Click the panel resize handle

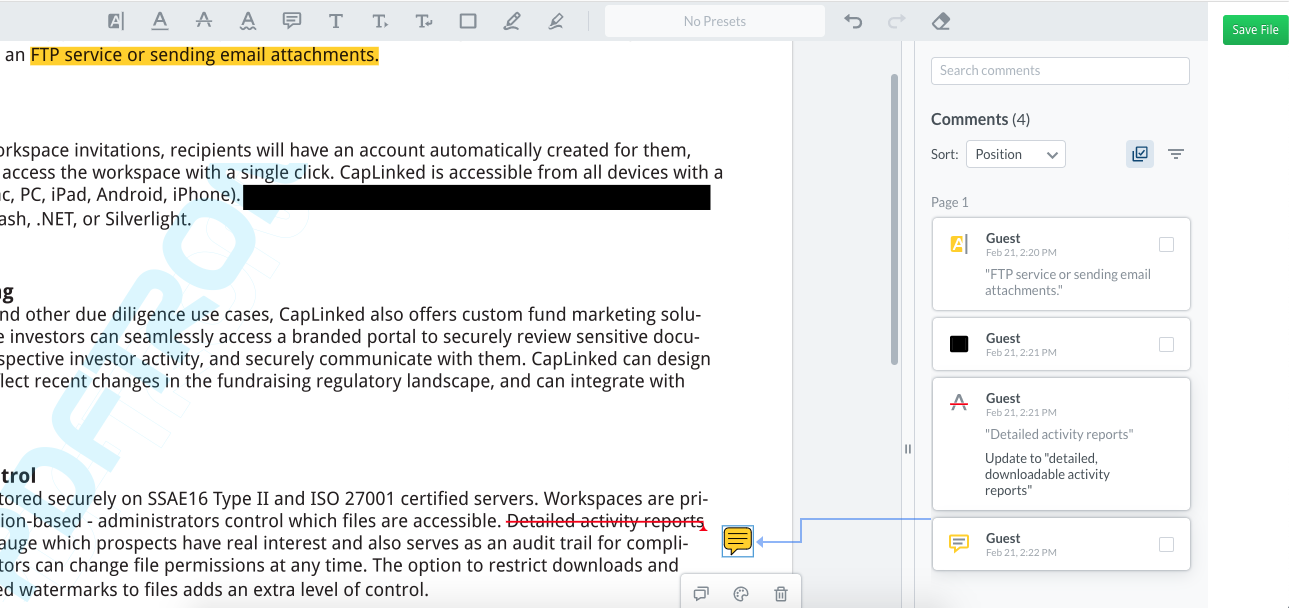908,449
